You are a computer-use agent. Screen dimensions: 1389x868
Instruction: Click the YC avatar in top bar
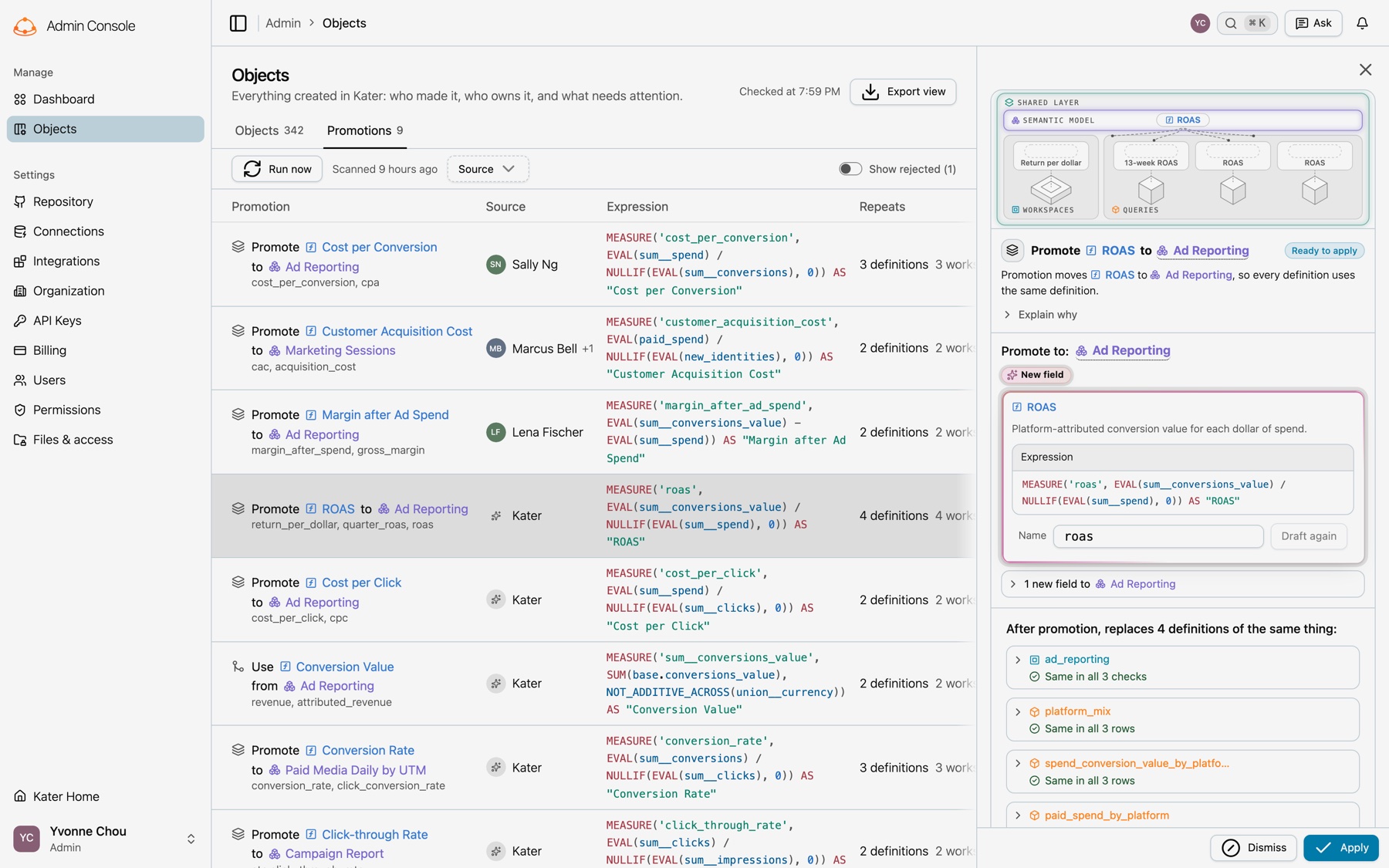coord(1200,23)
